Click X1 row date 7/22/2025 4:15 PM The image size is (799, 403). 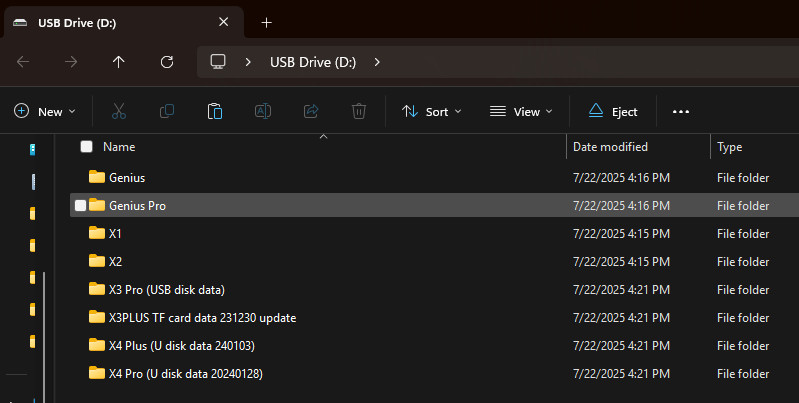[621, 234]
